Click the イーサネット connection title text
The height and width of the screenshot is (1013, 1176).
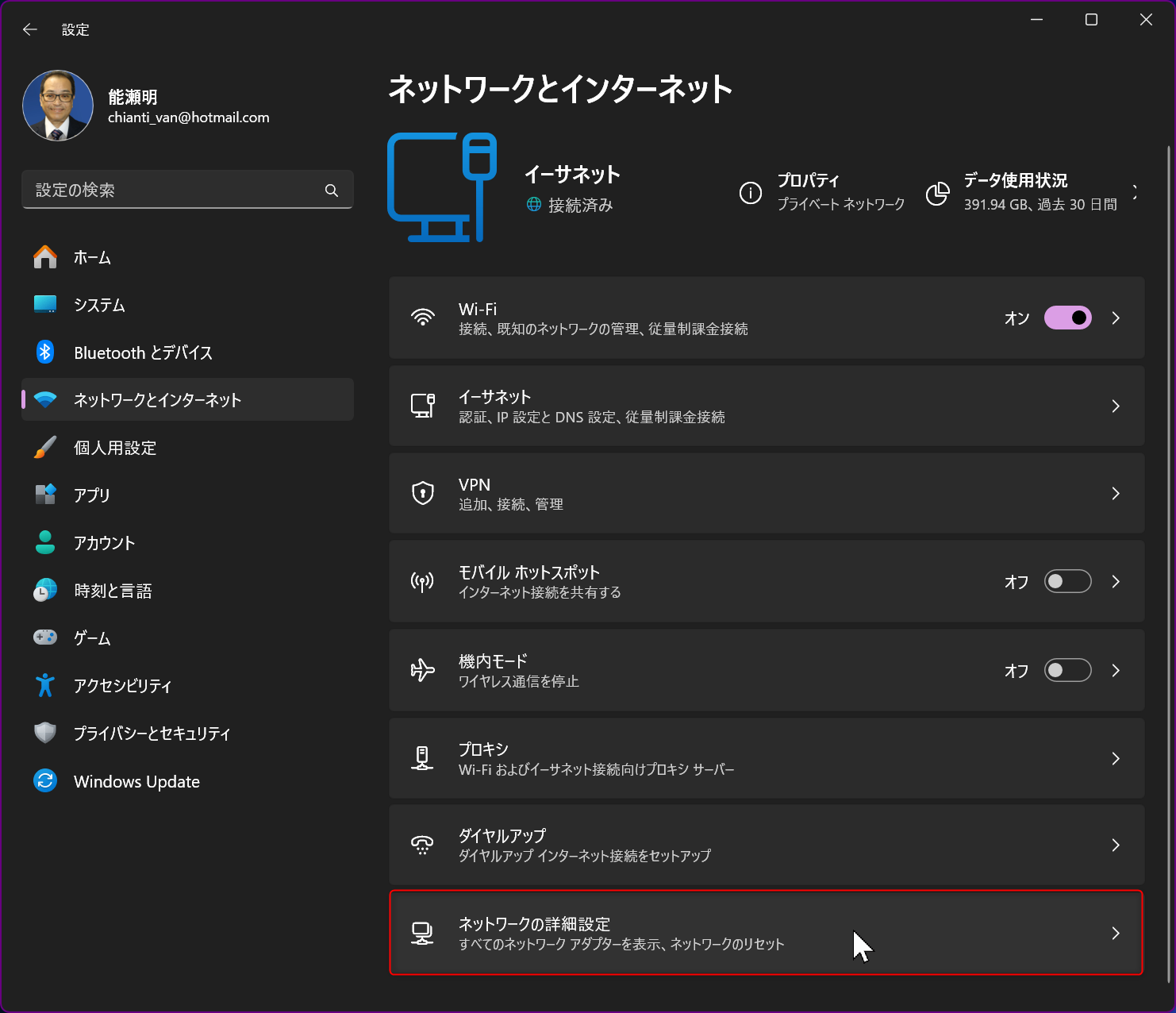click(572, 175)
